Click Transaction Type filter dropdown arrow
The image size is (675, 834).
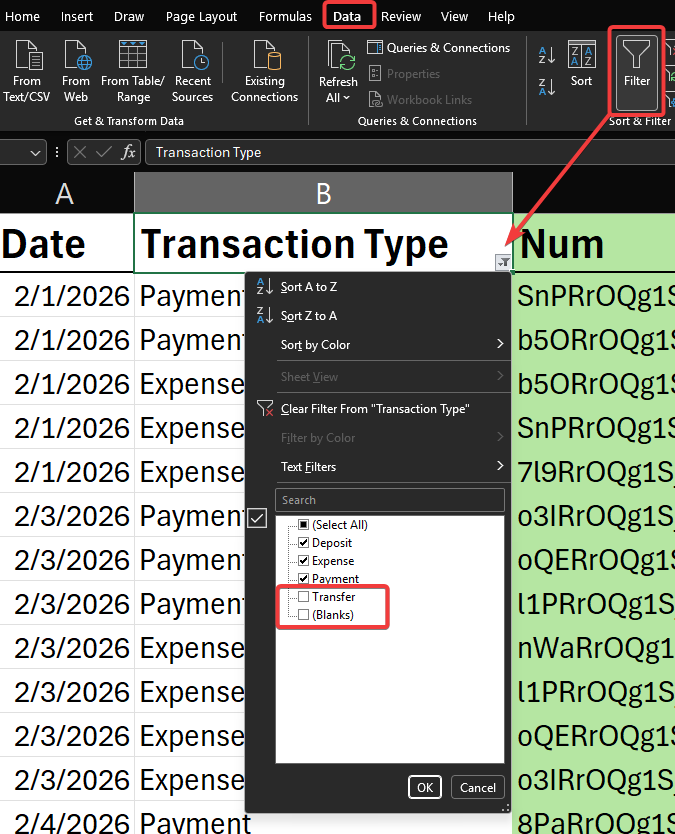tap(503, 262)
